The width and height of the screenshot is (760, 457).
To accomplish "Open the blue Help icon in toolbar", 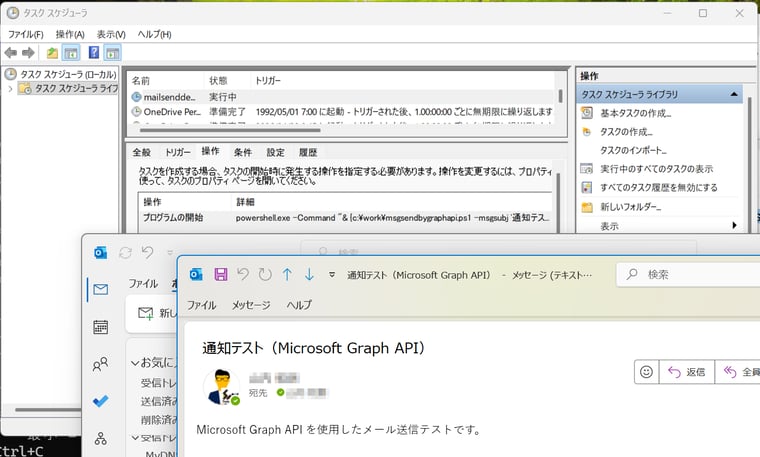I will tap(94, 52).
